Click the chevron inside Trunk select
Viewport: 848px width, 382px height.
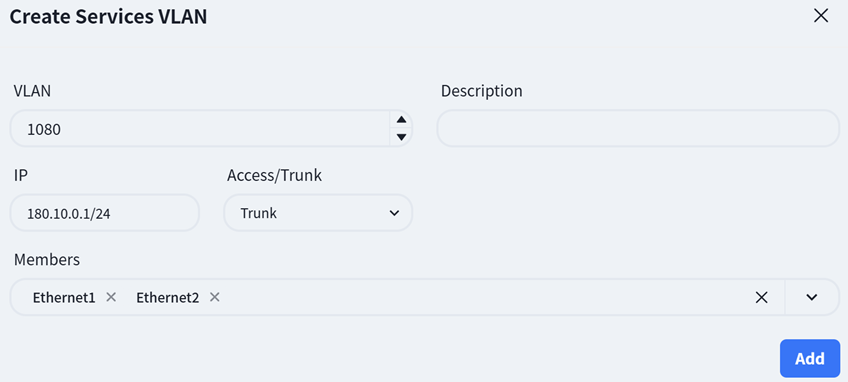(394, 213)
